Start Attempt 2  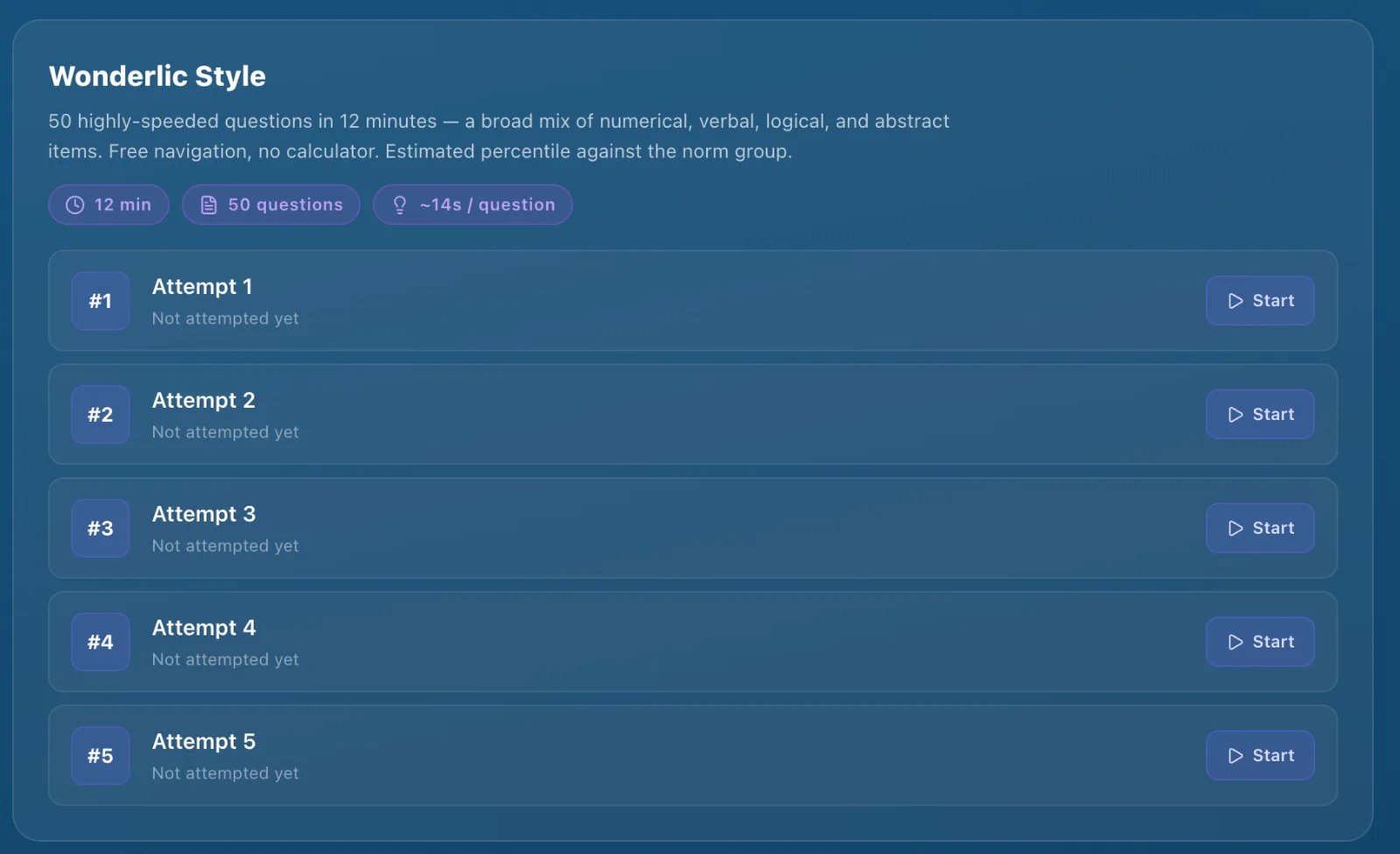click(1260, 415)
